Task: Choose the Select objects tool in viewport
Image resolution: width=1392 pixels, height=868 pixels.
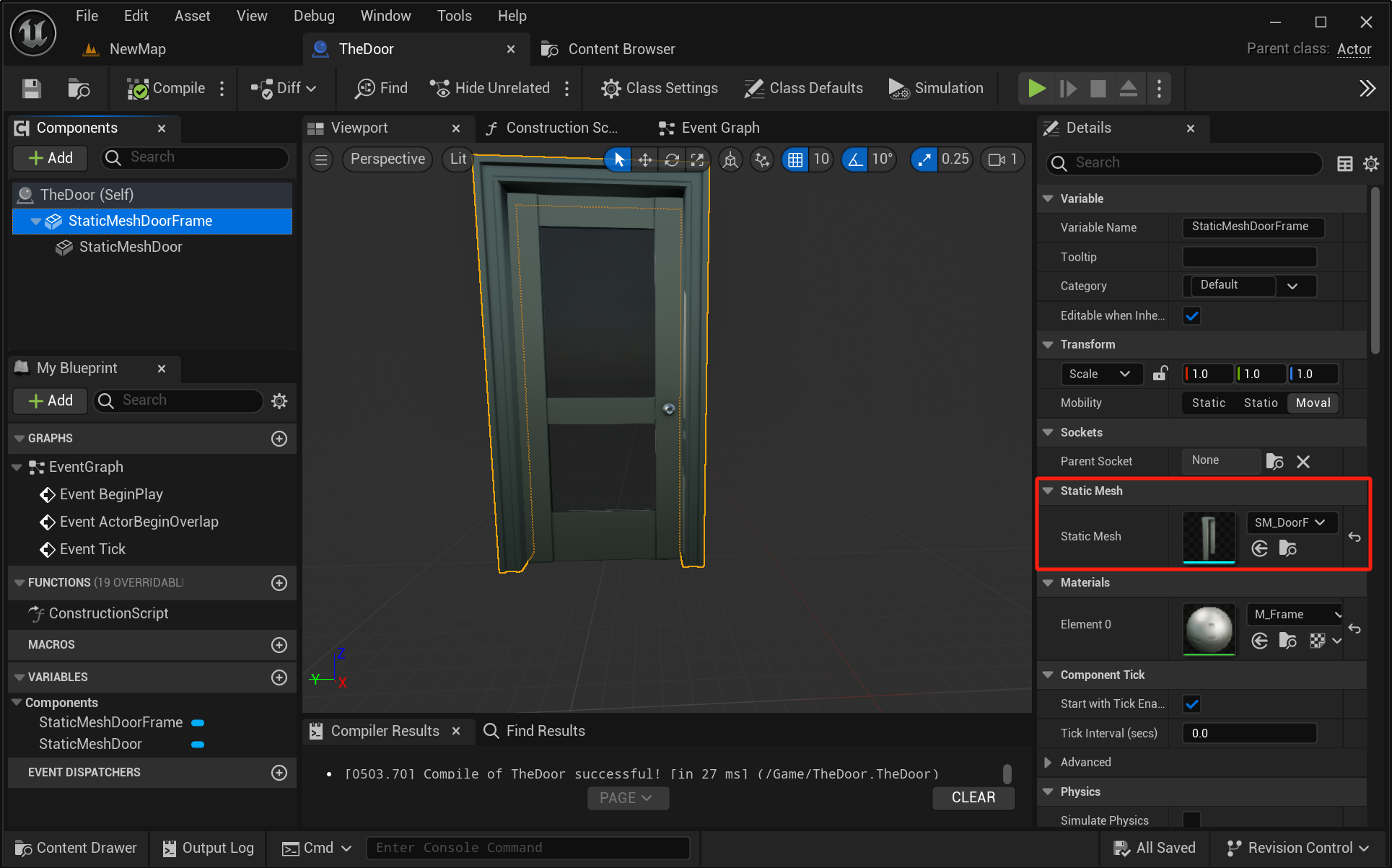Action: point(618,159)
